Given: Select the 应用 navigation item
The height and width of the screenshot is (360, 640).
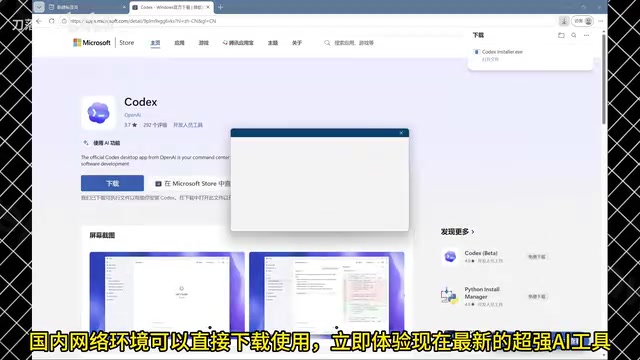Looking at the screenshot, I should [179, 43].
